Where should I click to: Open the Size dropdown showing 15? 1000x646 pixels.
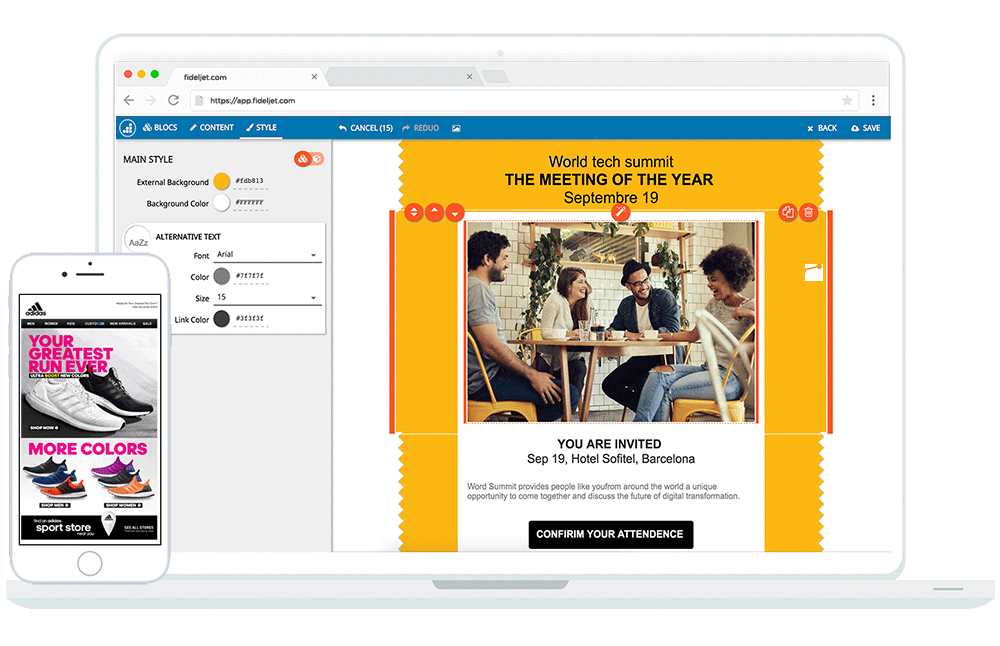tap(267, 298)
